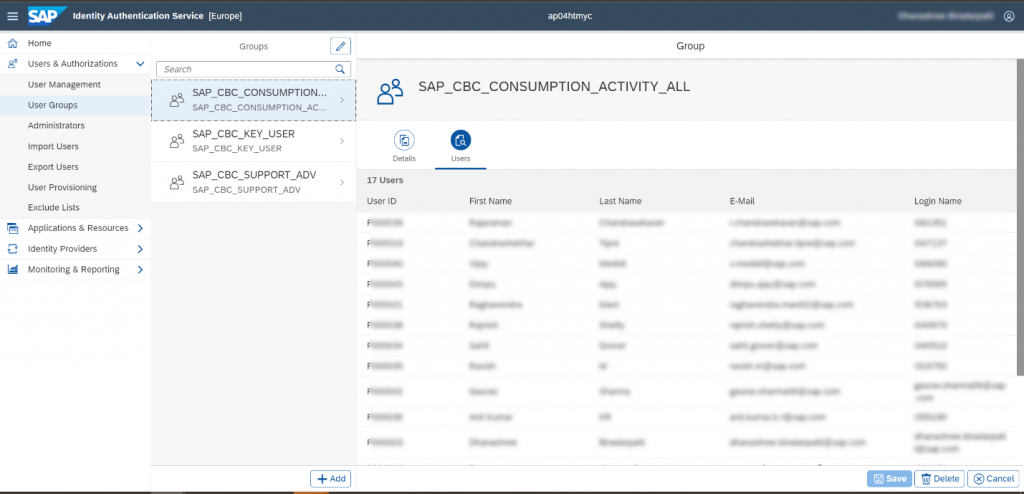Click the Identity Providers sync icon
1024x494 pixels.
pos(12,249)
